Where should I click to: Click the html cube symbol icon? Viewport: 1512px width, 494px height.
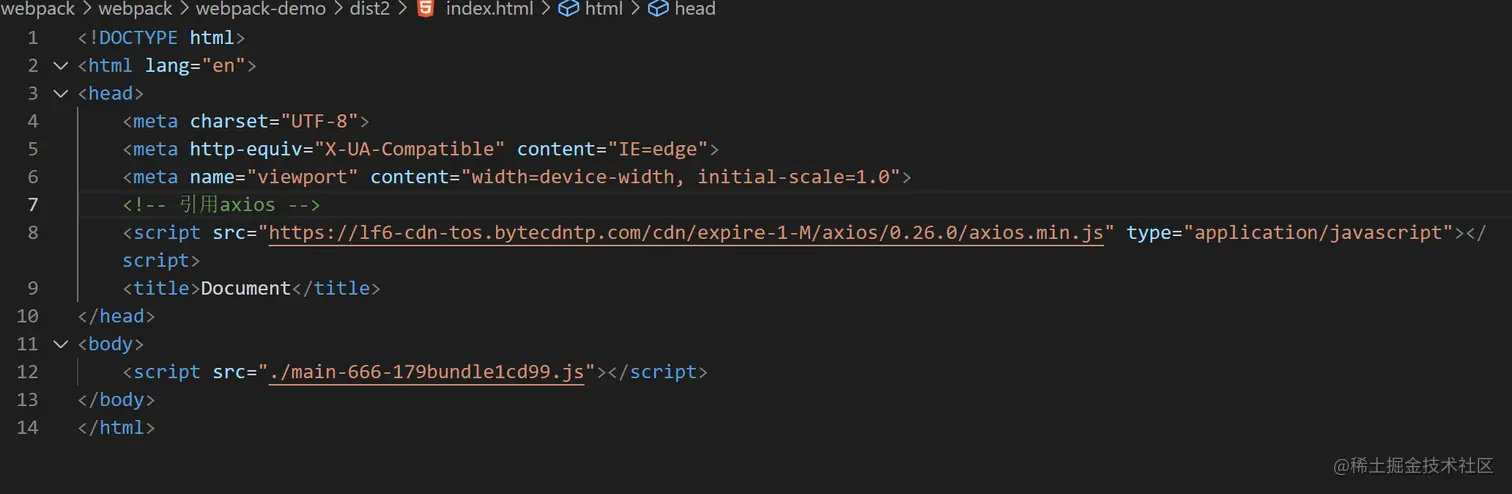coord(568,9)
